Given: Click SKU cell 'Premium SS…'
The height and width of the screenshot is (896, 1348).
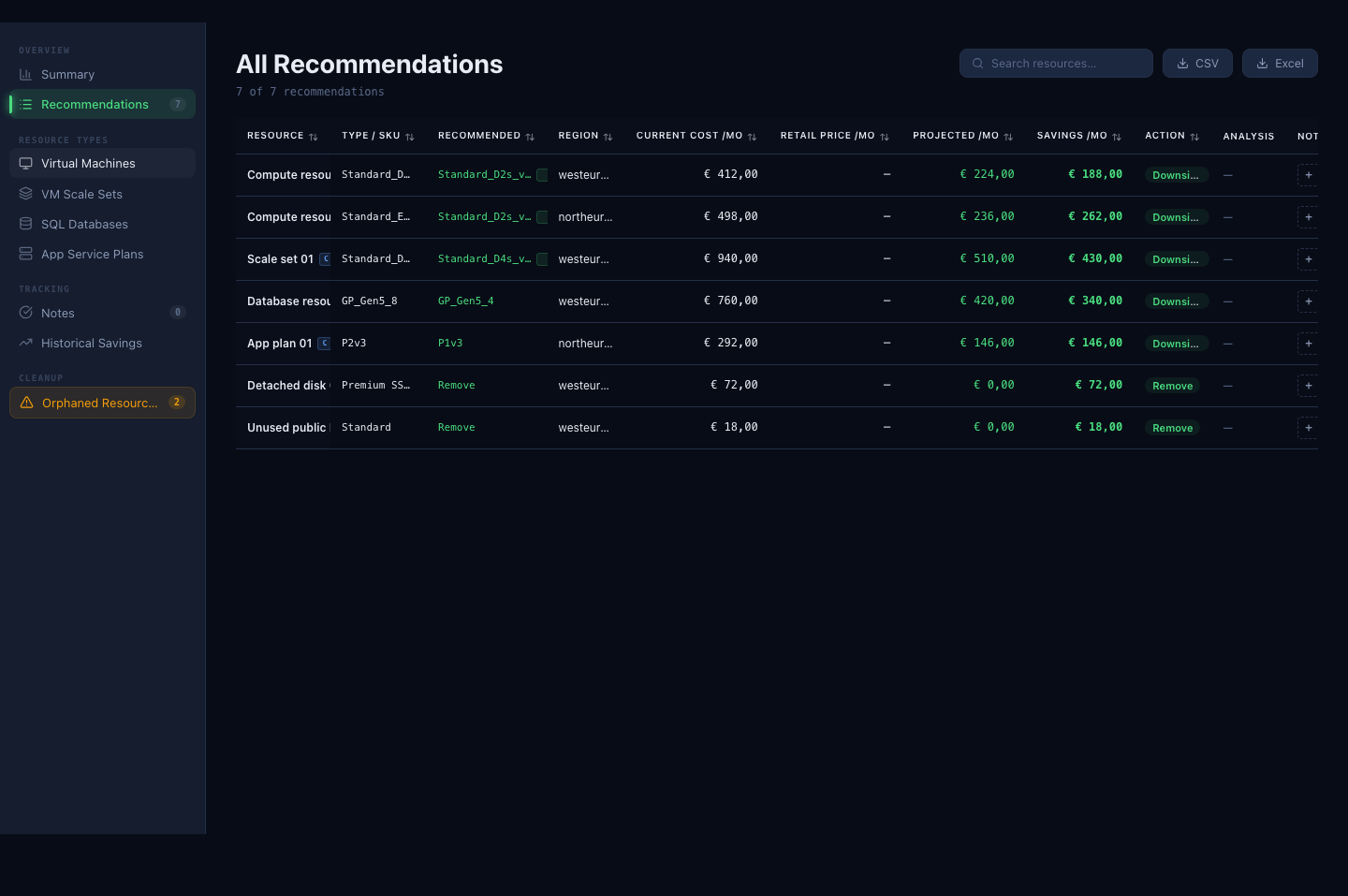Looking at the screenshot, I should (x=375, y=386).
